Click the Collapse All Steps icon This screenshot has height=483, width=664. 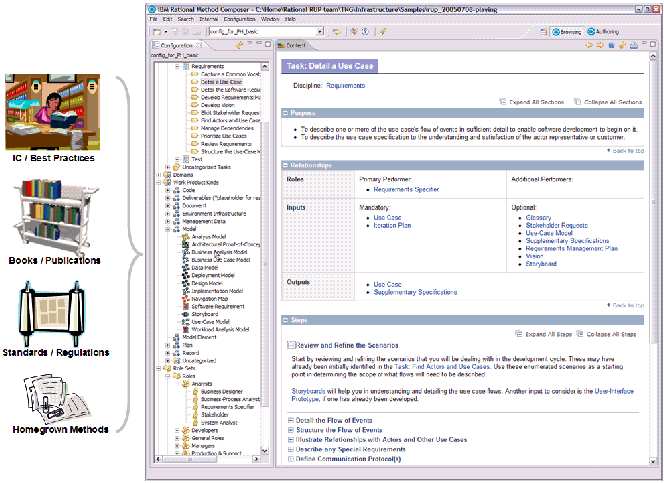(x=580, y=334)
